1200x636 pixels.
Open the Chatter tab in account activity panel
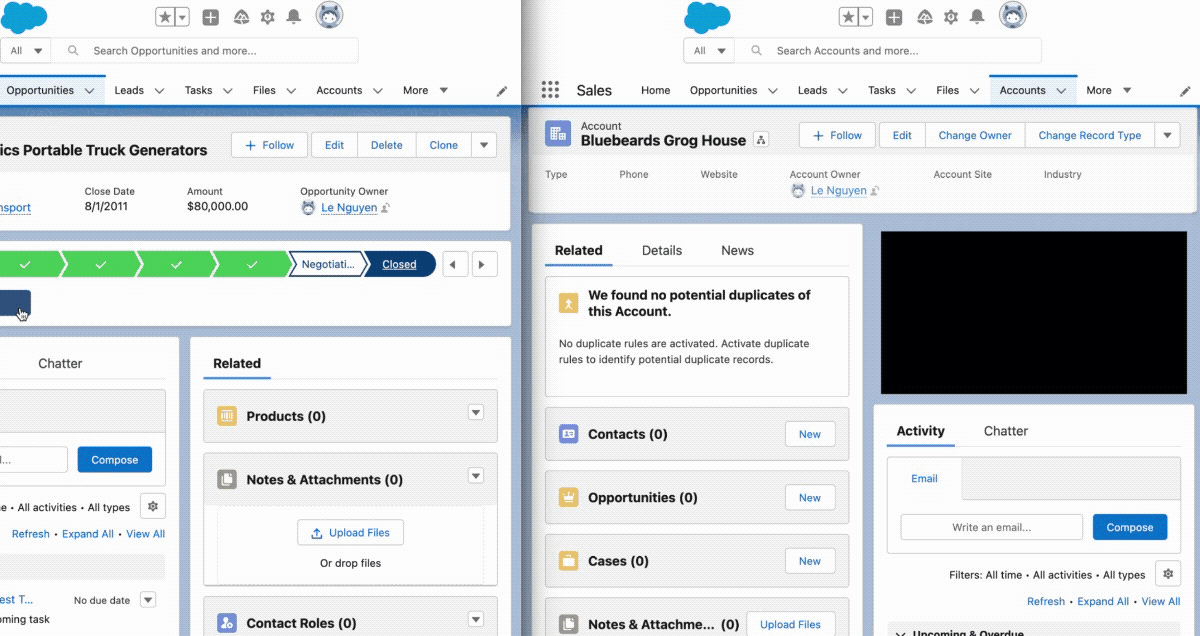point(1005,431)
